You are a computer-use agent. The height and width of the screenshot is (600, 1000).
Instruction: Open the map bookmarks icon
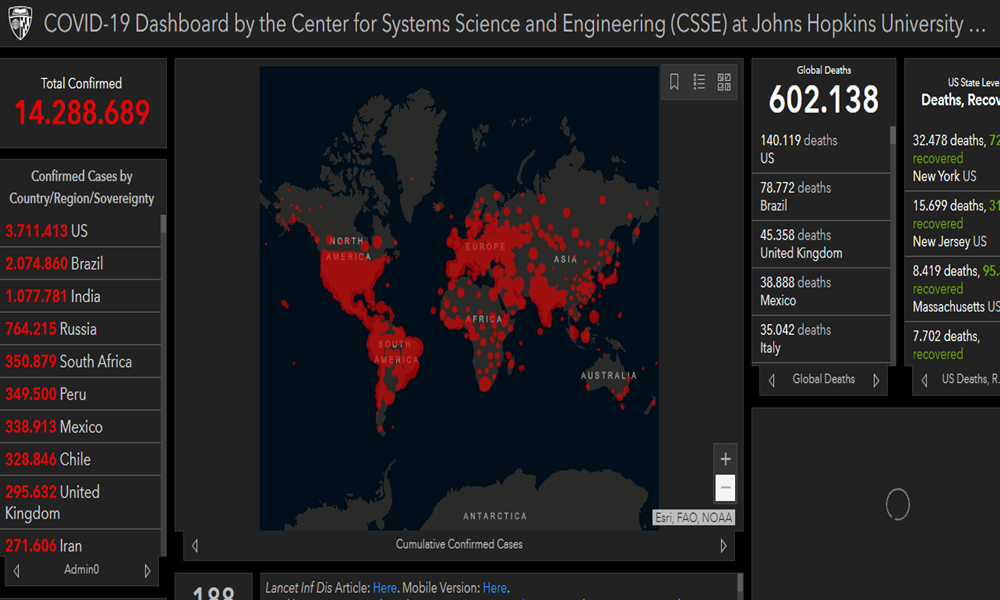point(674,82)
